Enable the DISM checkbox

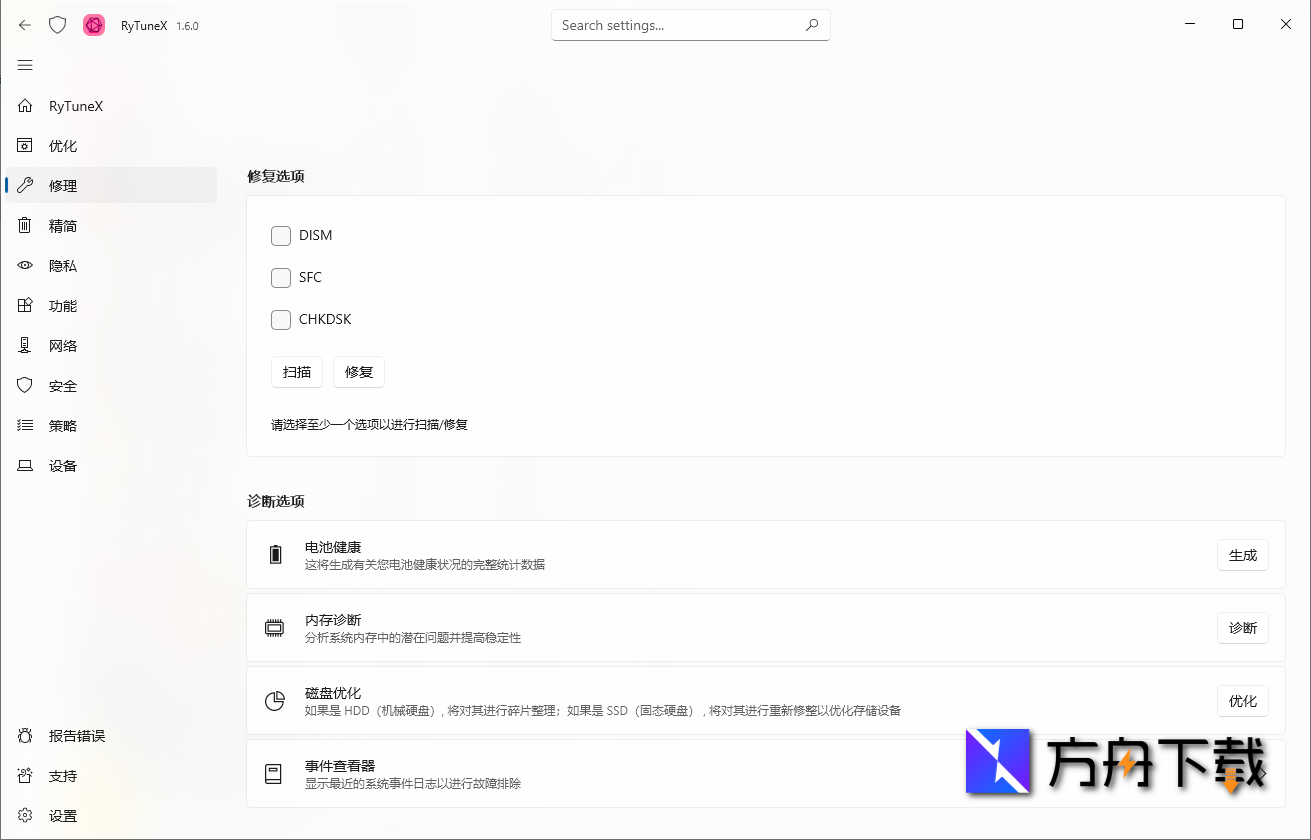click(x=281, y=236)
